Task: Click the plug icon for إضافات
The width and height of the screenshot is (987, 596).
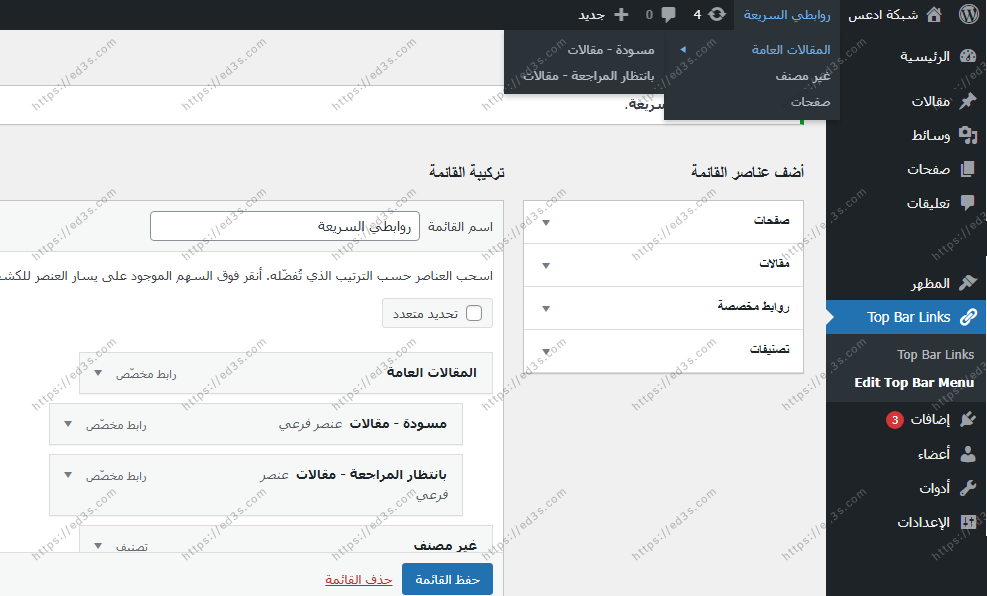Action: 967,419
